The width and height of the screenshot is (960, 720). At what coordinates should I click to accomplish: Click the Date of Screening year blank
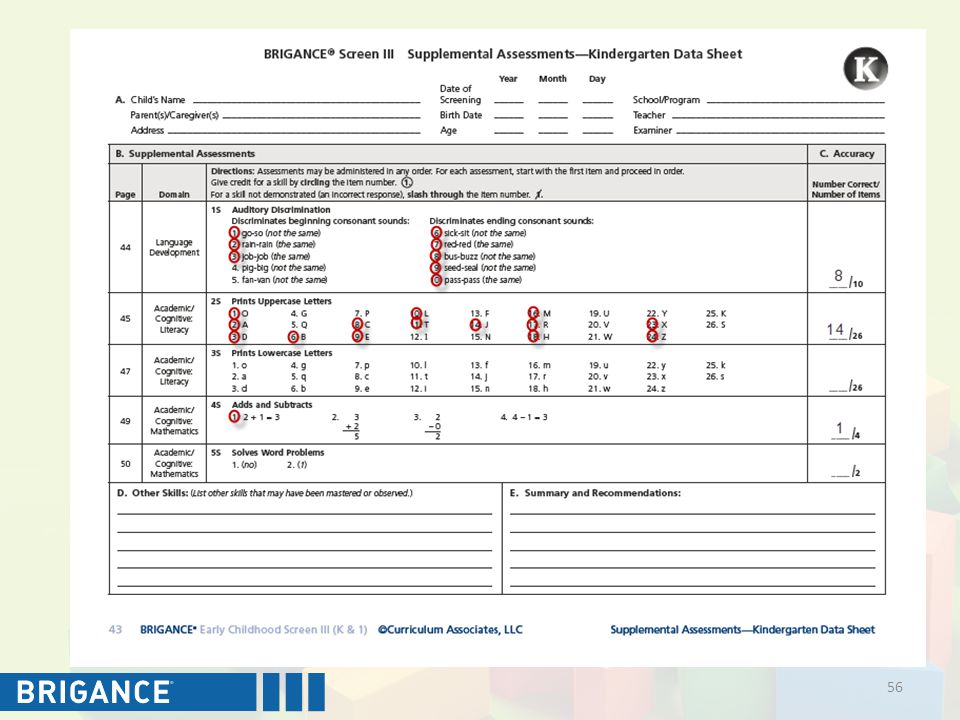[x=509, y=100]
